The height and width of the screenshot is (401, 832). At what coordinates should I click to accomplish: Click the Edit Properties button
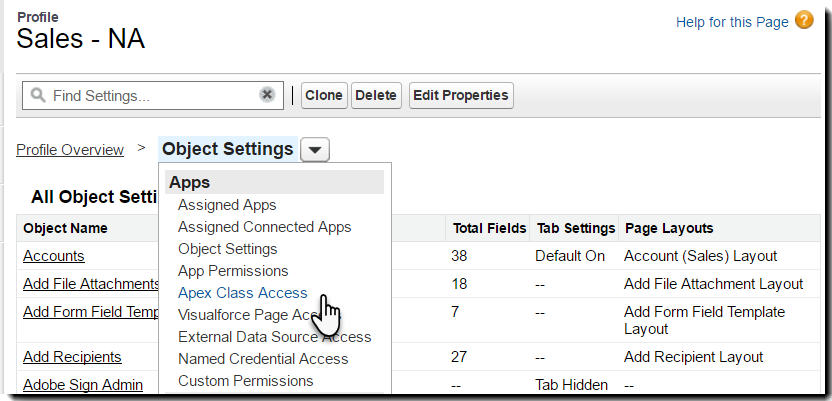tap(461, 96)
